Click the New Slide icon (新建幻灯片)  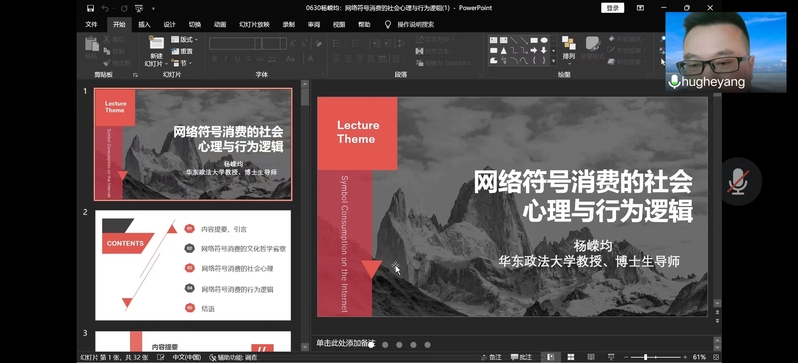pyautogui.click(x=156, y=44)
